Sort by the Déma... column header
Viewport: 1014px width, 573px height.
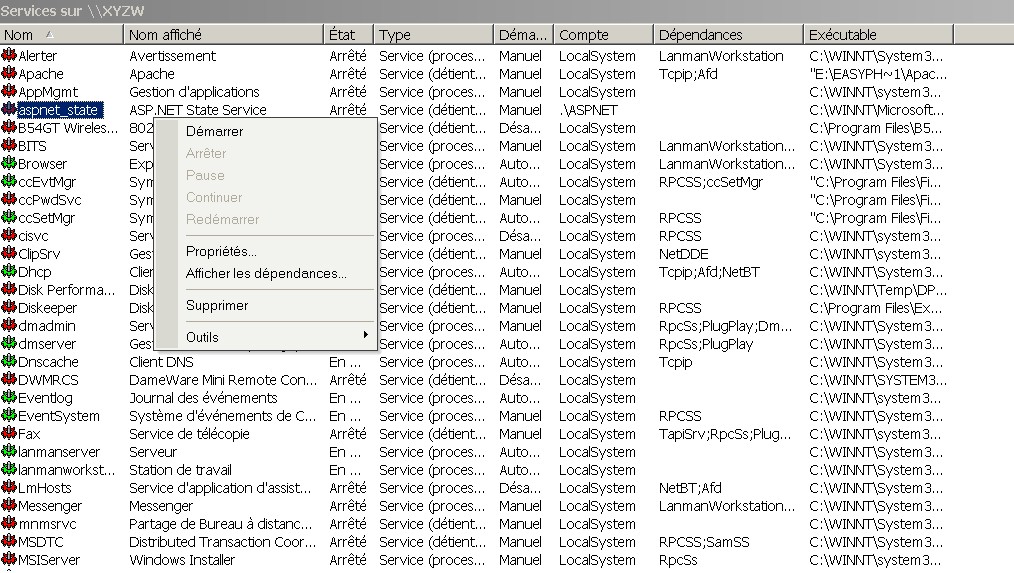click(523, 35)
